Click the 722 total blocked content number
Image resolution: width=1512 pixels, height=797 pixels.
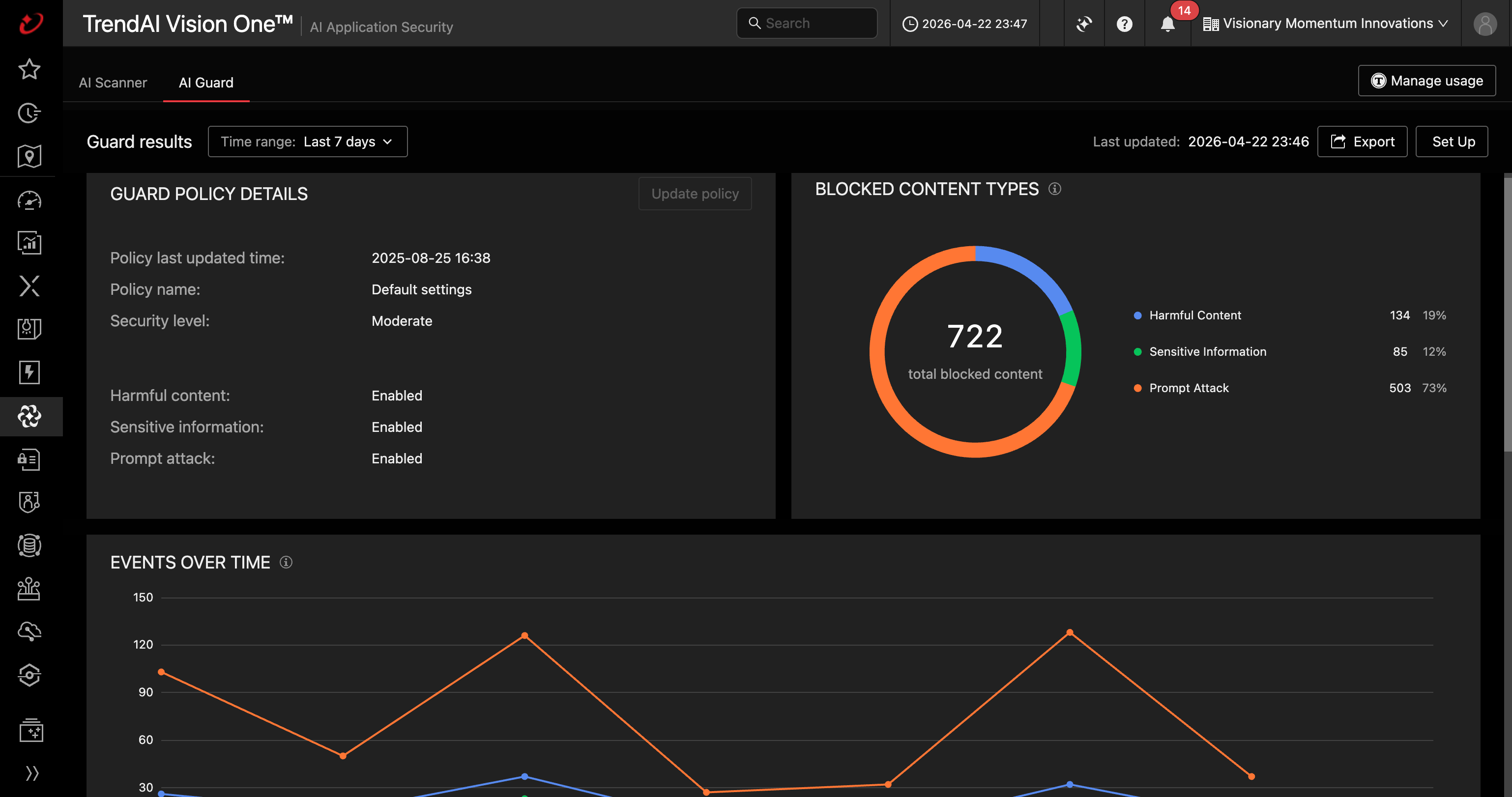click(x=975, y=336)
